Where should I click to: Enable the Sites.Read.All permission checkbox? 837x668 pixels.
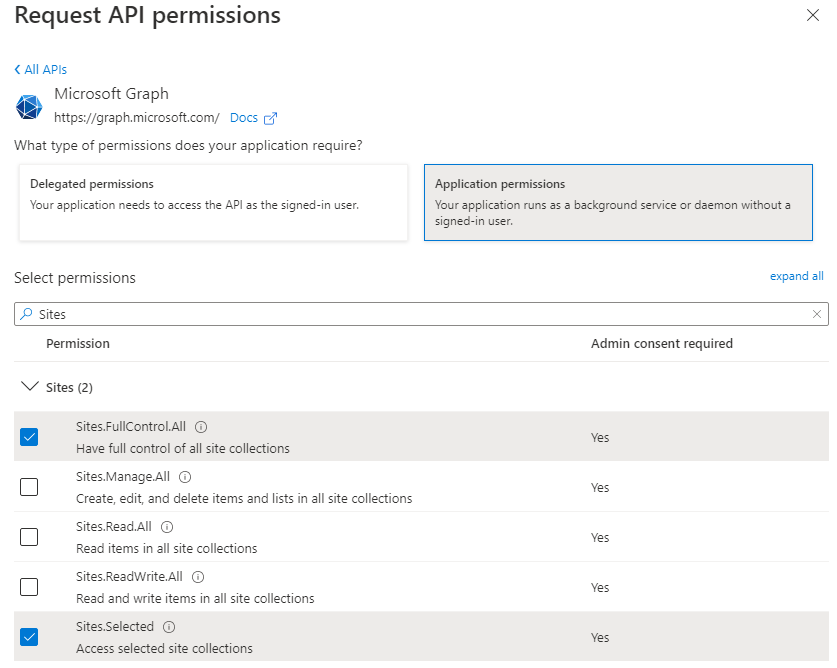[29, 537]
